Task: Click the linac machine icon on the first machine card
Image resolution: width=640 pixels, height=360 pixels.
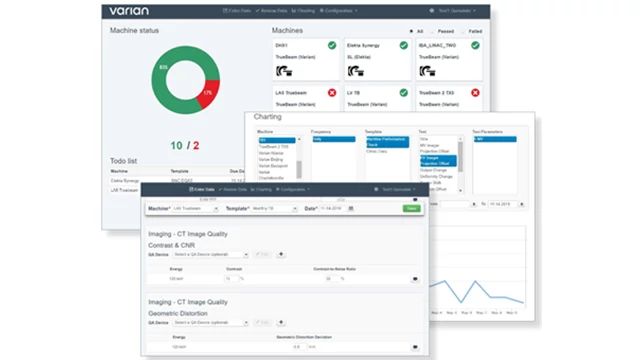Action: click(x=284, y=71)
